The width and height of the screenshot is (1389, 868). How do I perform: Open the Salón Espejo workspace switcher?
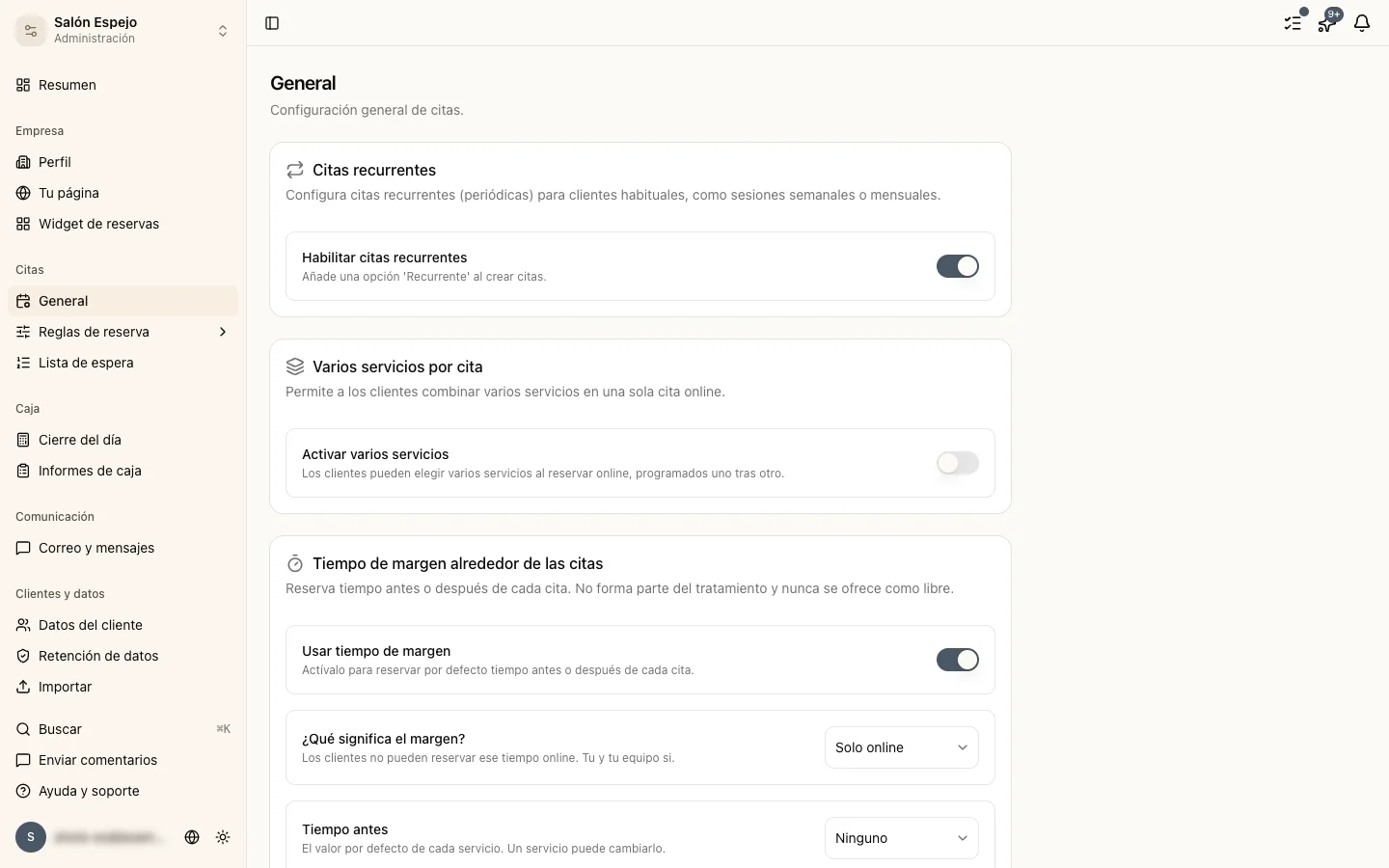click(x=123, y=31)
